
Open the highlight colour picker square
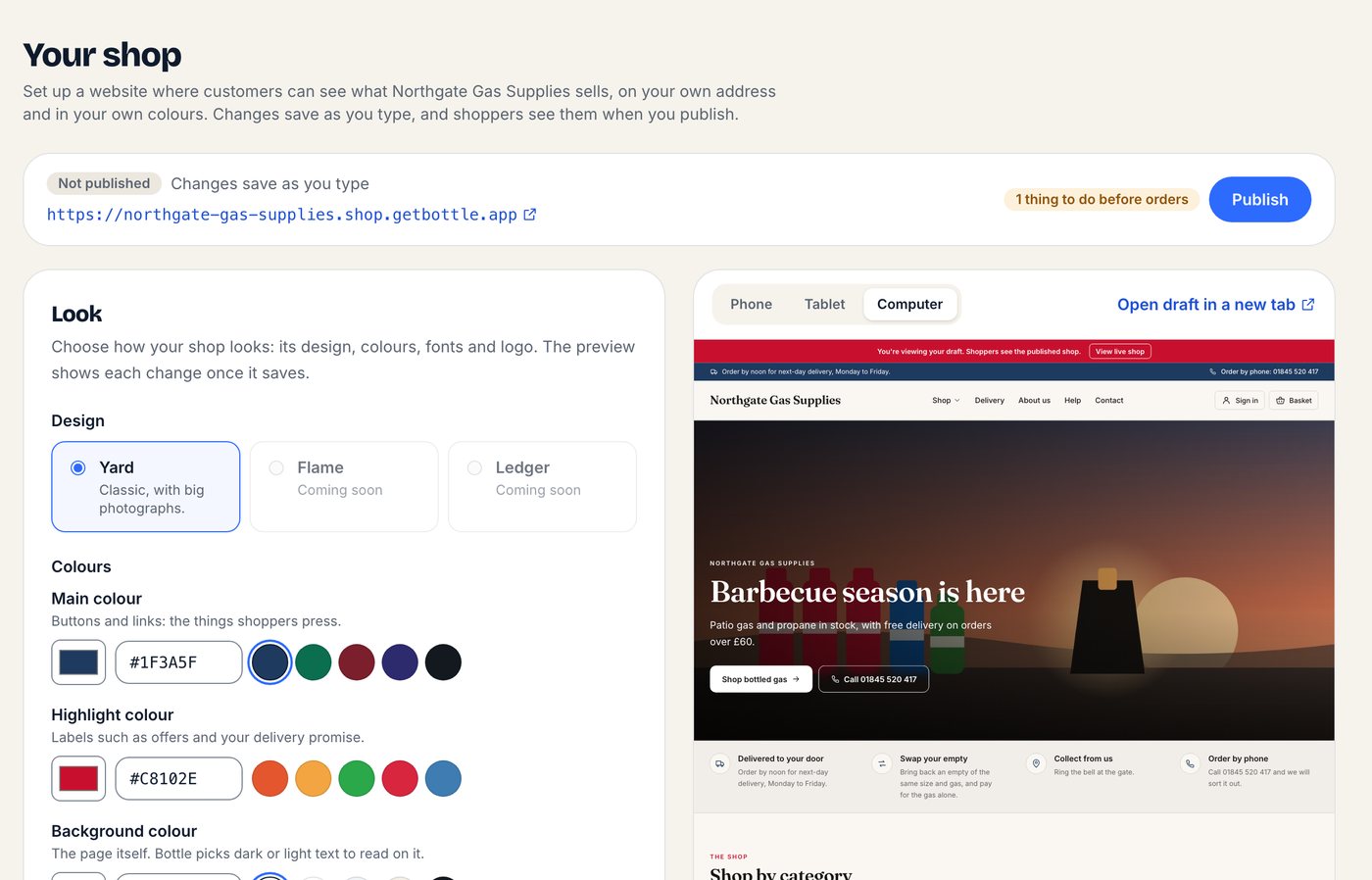tap(78, 779)
